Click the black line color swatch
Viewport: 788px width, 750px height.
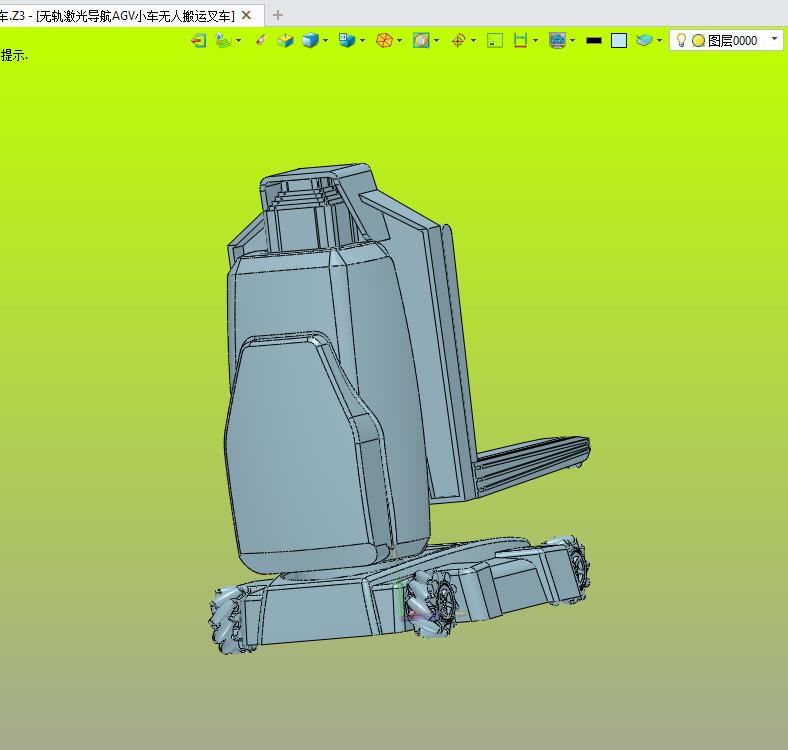point(594,41)
